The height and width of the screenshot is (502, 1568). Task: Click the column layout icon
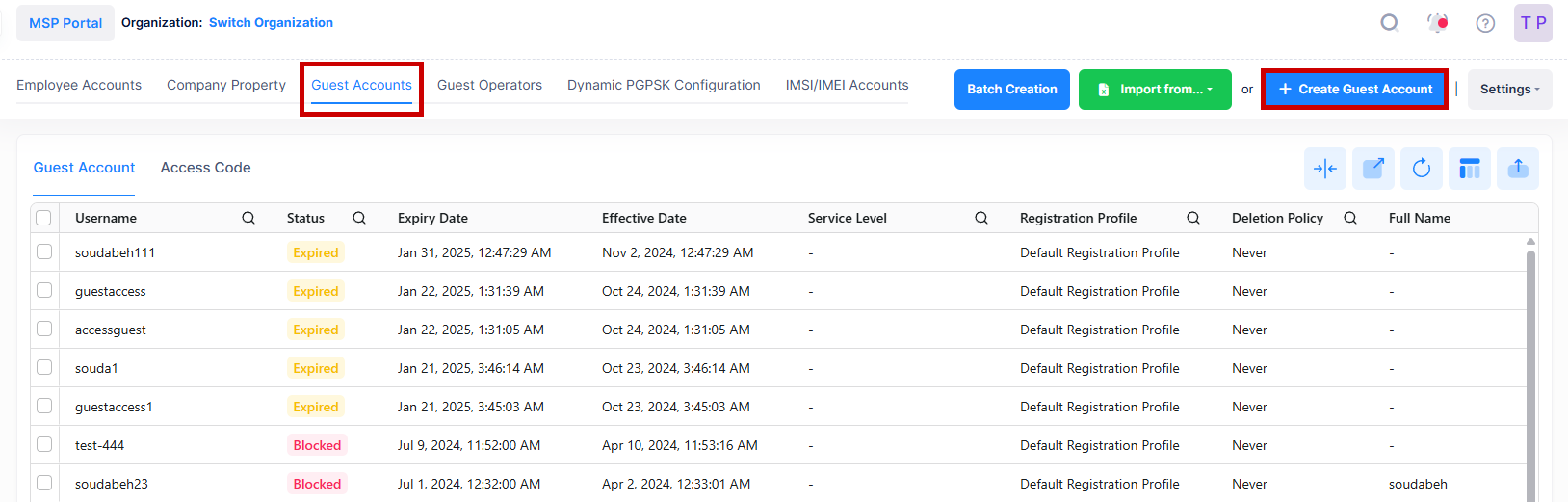(x=1469, y=169)
